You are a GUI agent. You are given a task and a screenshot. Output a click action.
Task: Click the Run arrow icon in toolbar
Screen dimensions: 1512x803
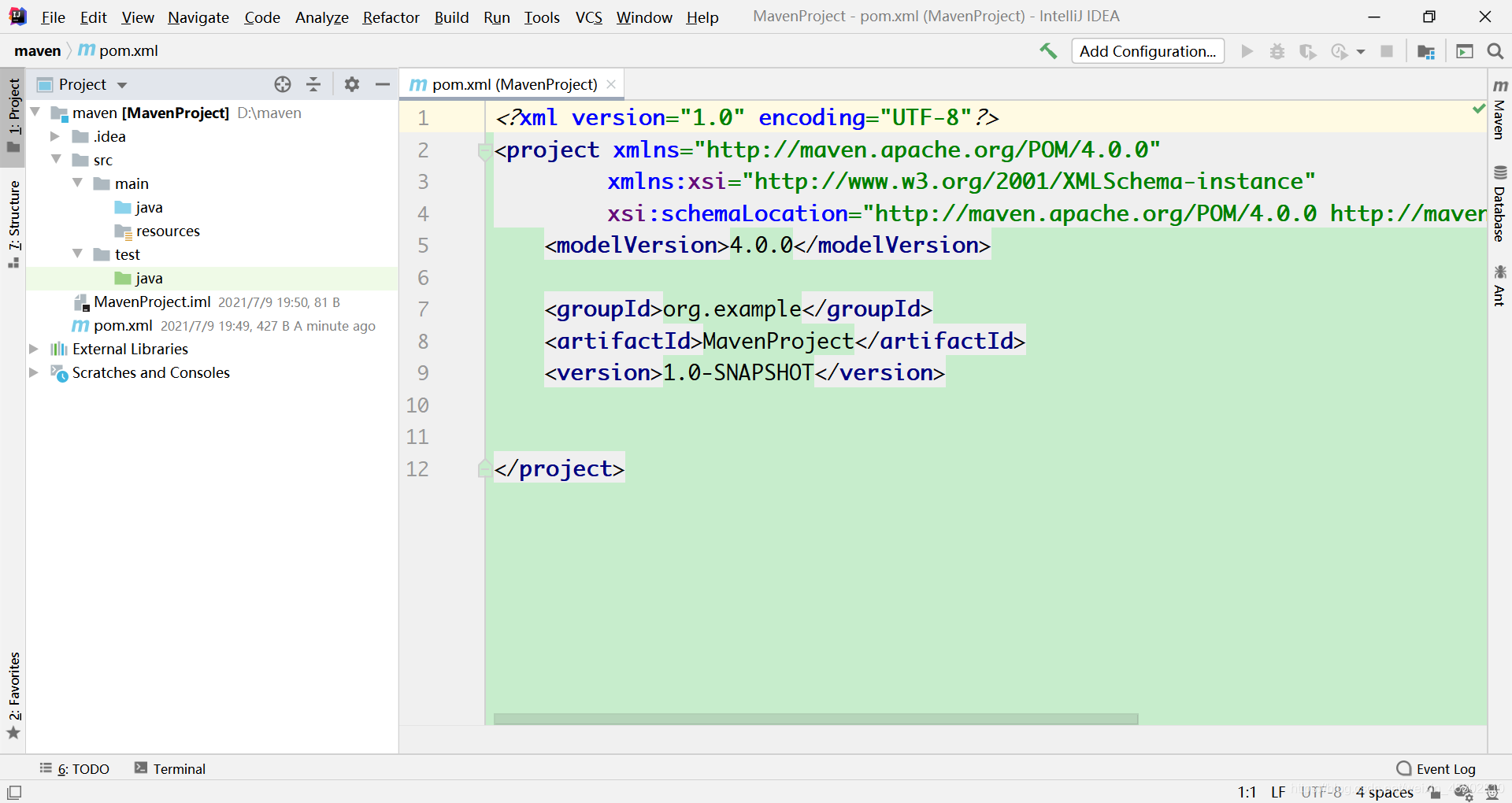[x=1247, y=51]
